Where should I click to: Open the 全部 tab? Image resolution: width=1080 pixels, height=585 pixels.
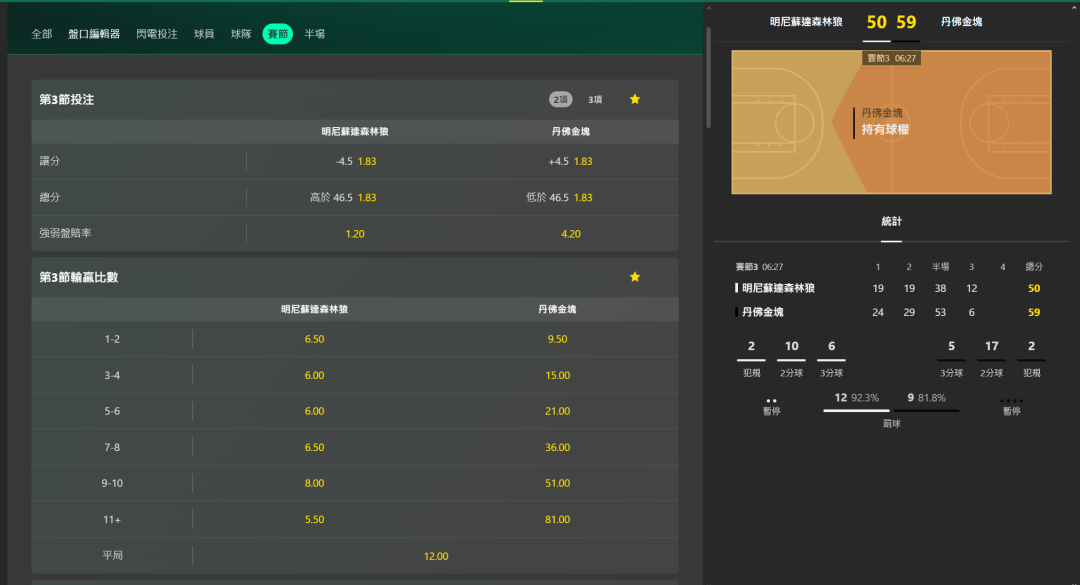41,34
